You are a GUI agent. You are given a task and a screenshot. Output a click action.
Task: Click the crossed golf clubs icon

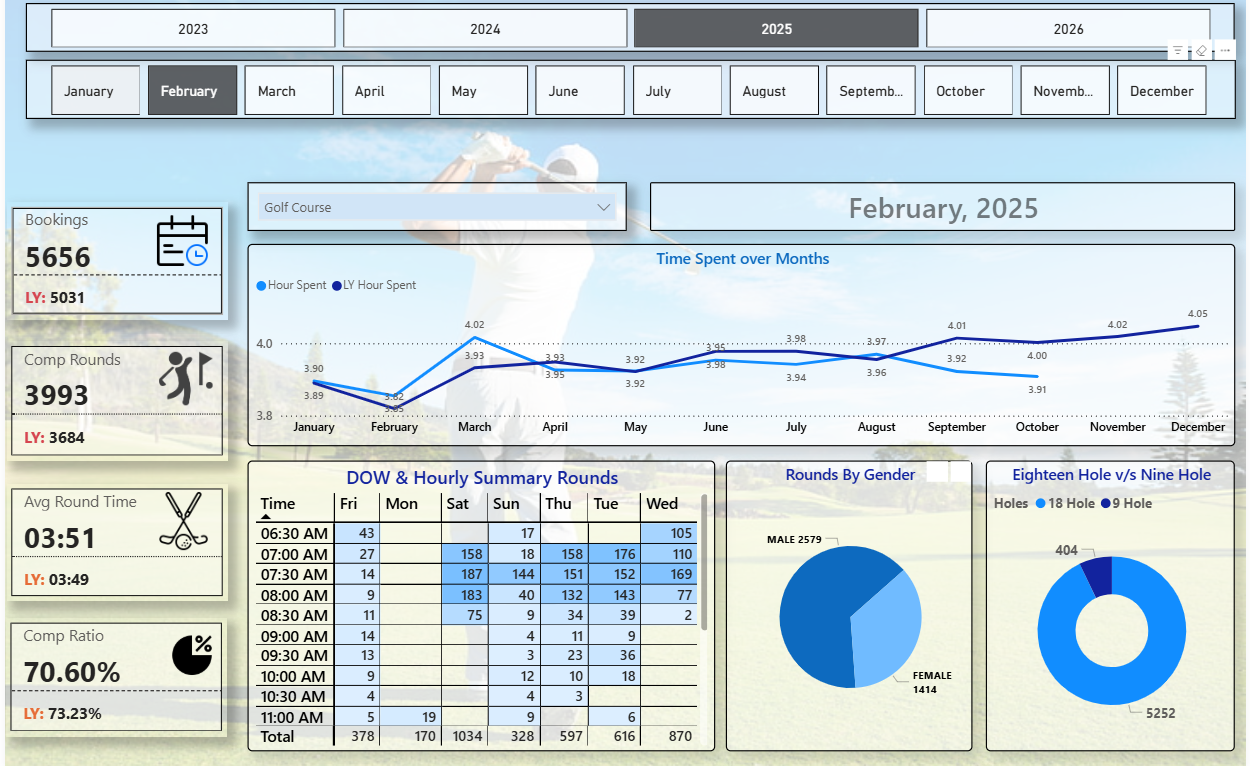(184, 521)
